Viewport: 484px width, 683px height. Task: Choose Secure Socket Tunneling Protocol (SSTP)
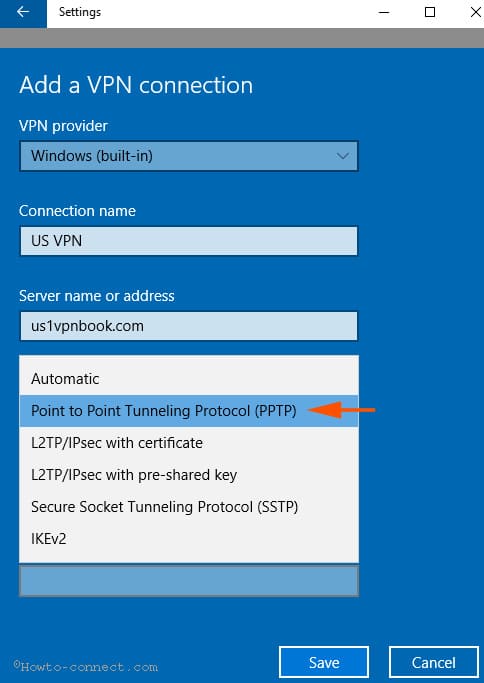(189, 507)
